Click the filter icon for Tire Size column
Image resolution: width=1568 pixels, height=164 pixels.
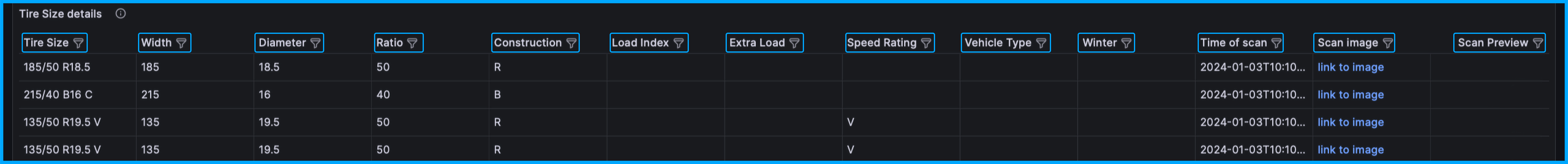pos(78,43)
